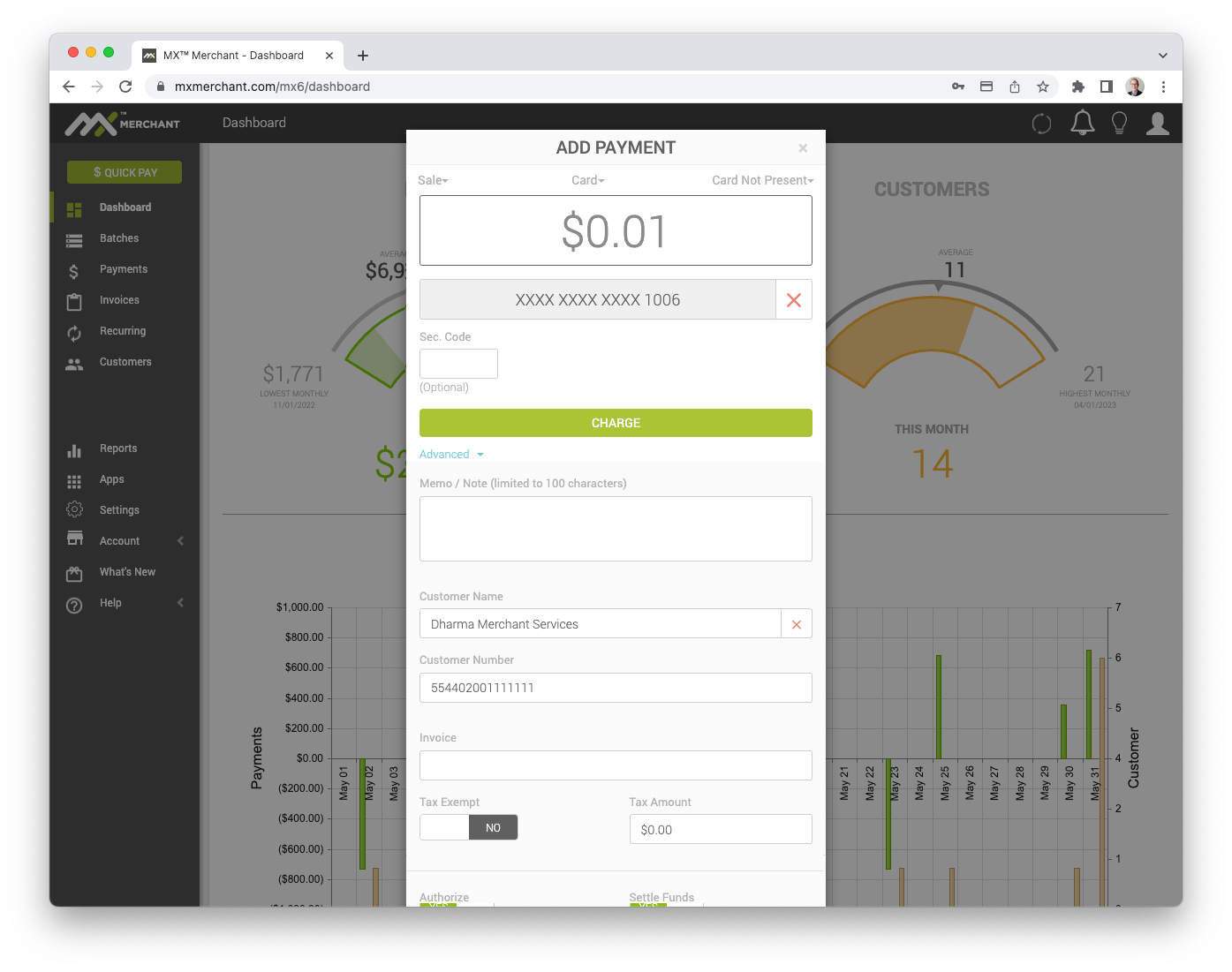This screenshot has width=1232, height=972.
Task: Remove Dharma Merchant Services customer name
Action: tap(796, 623)
